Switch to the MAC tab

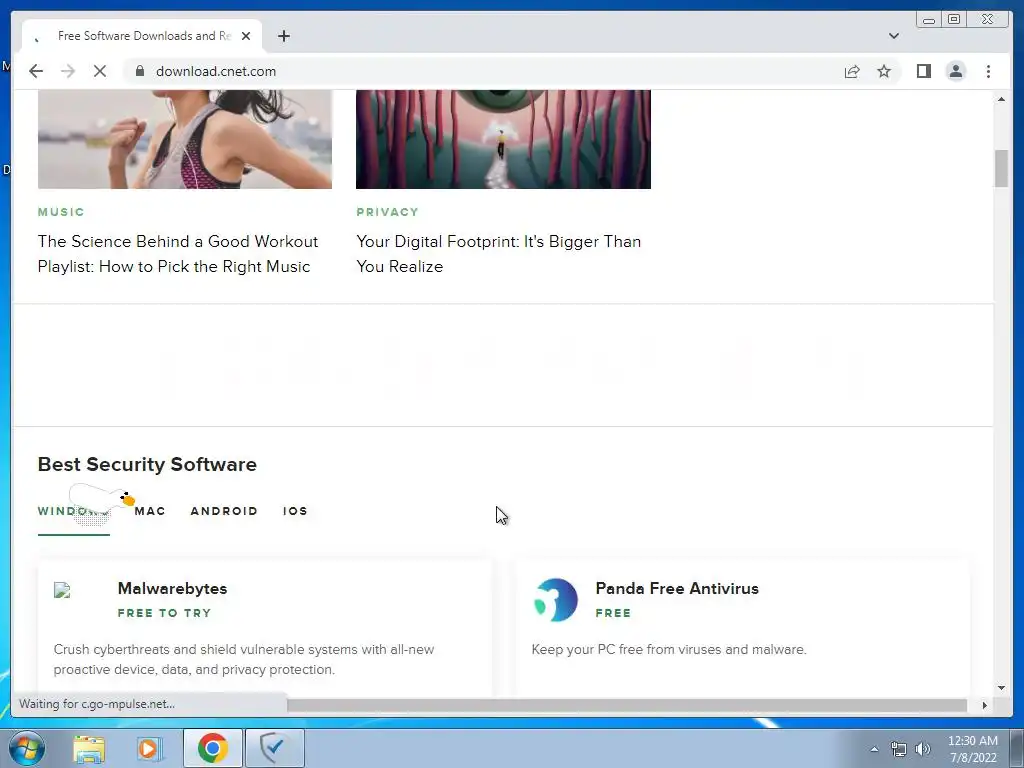click(150, 511)
